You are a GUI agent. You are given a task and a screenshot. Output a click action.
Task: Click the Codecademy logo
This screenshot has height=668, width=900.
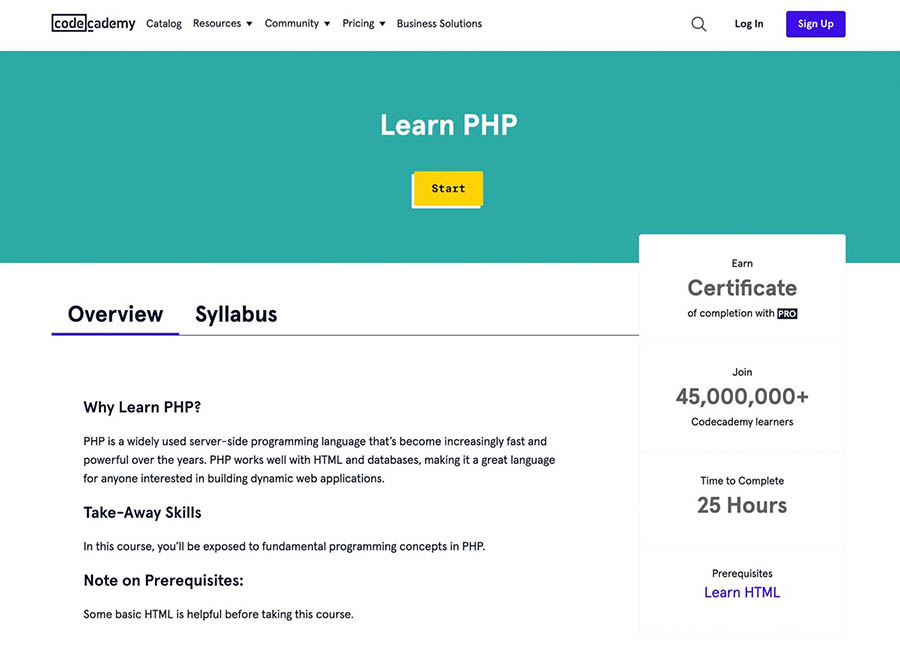(93, 24)
